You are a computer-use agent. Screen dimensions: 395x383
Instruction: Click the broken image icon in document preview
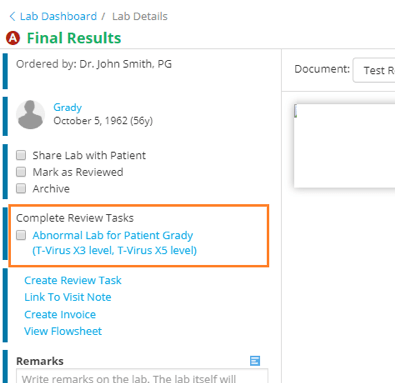pyautogui.click(x=296, y=111)
